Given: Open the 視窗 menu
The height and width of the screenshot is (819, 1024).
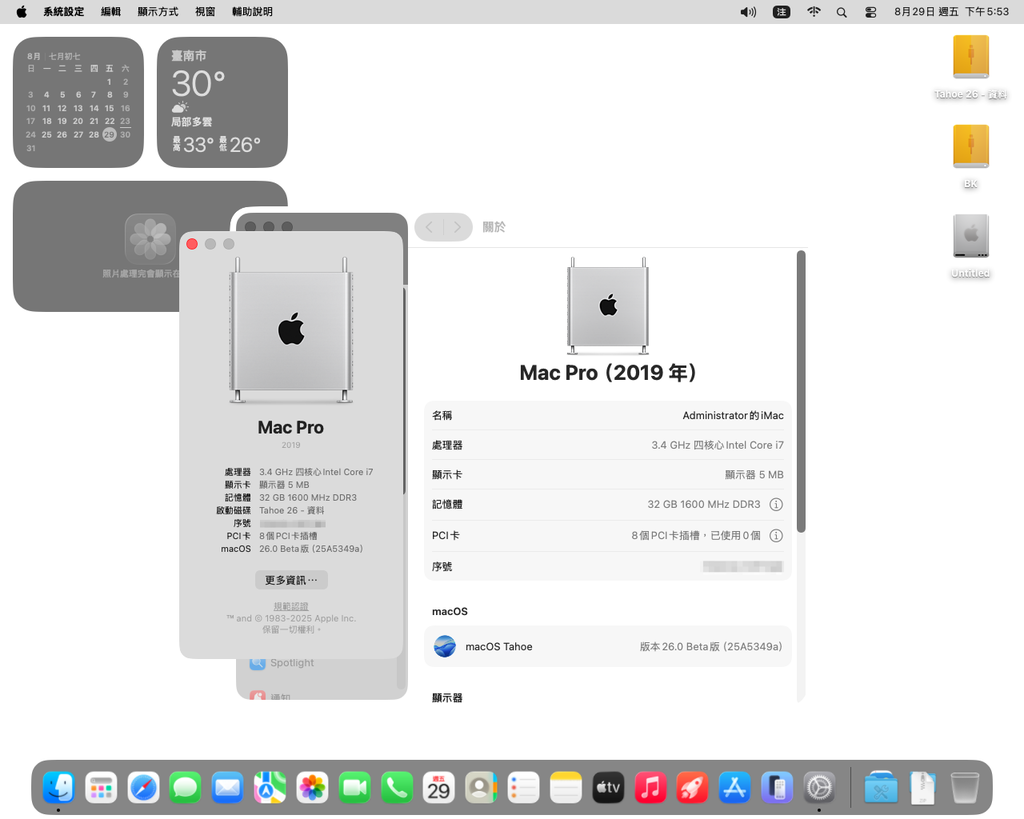Looking at the screenshot, I should [x=205, y=12].
